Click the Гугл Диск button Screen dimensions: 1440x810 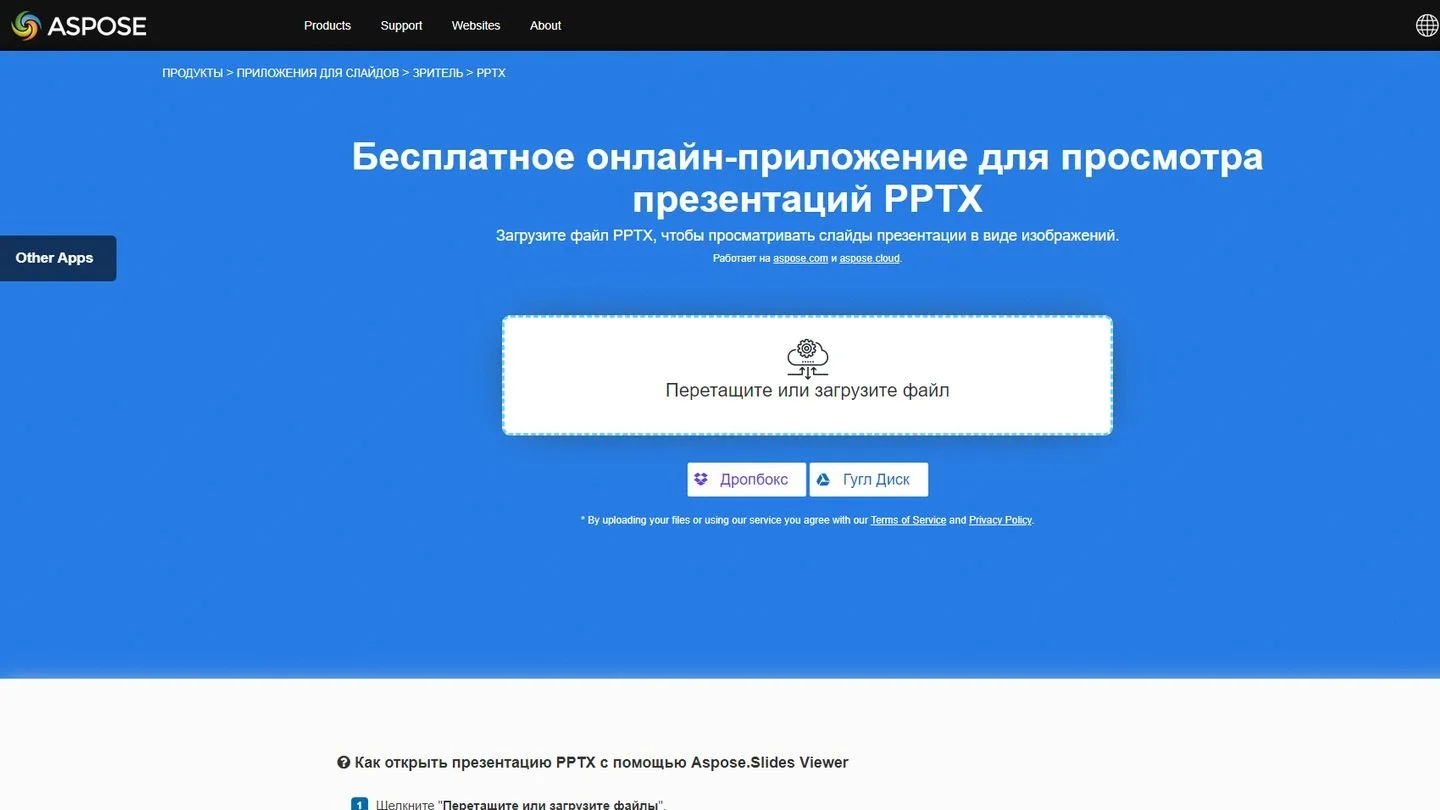(869, 480)
